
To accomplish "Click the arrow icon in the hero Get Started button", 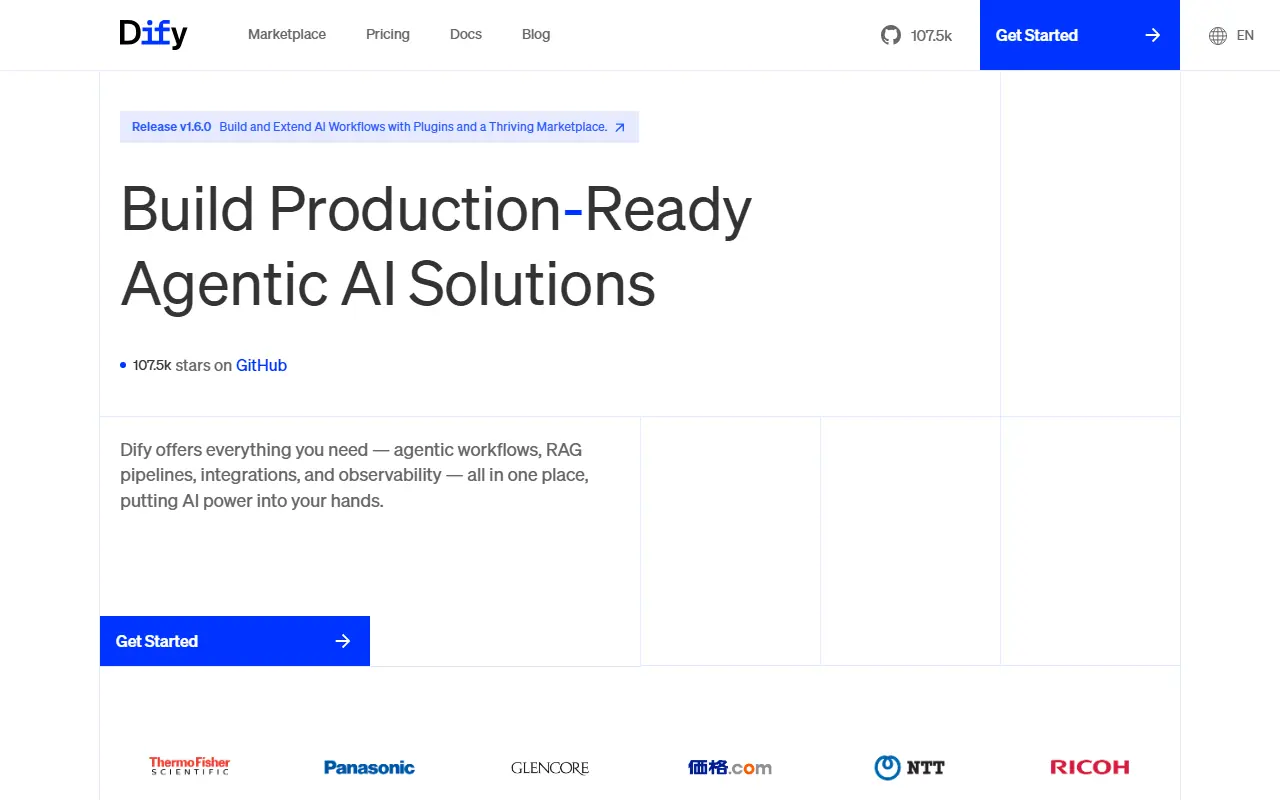I will (342, 641).
